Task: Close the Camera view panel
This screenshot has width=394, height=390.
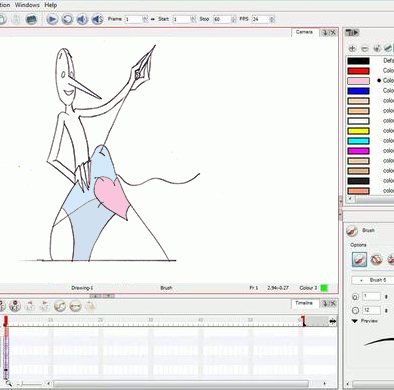Action: tap(333, 32)
